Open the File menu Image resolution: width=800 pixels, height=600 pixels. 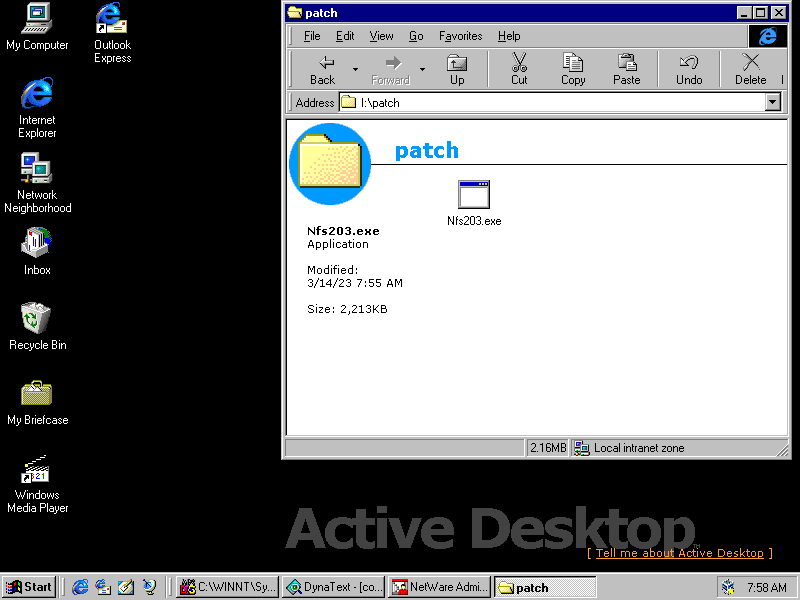tap(312, 36)
